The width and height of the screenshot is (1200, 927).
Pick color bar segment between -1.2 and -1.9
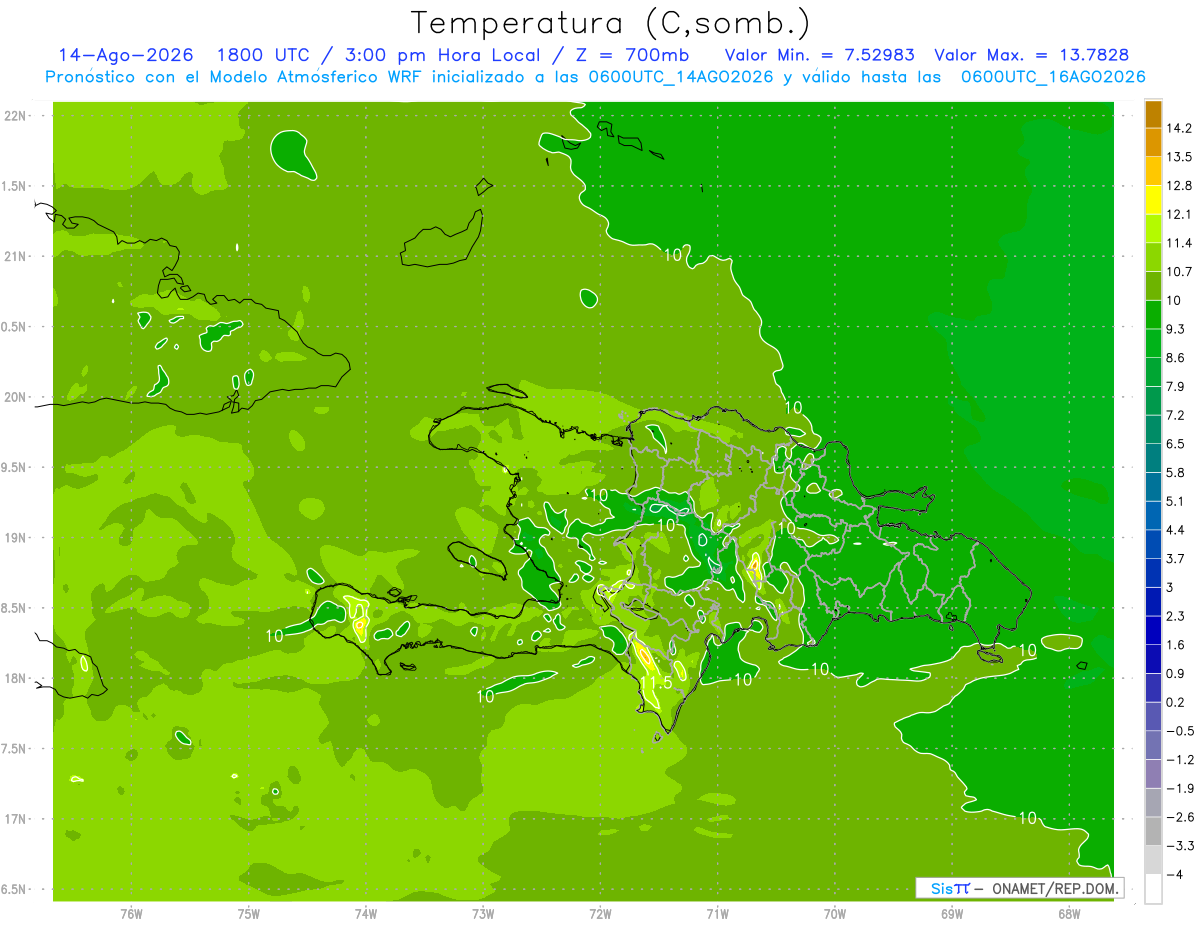click(1153, 773)
